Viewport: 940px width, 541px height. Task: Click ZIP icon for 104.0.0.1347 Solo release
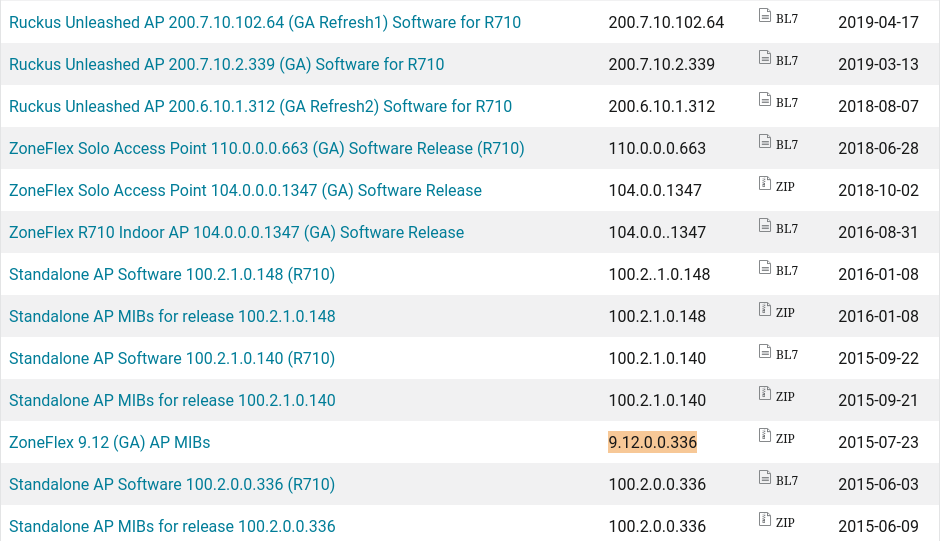pos(764,184)
